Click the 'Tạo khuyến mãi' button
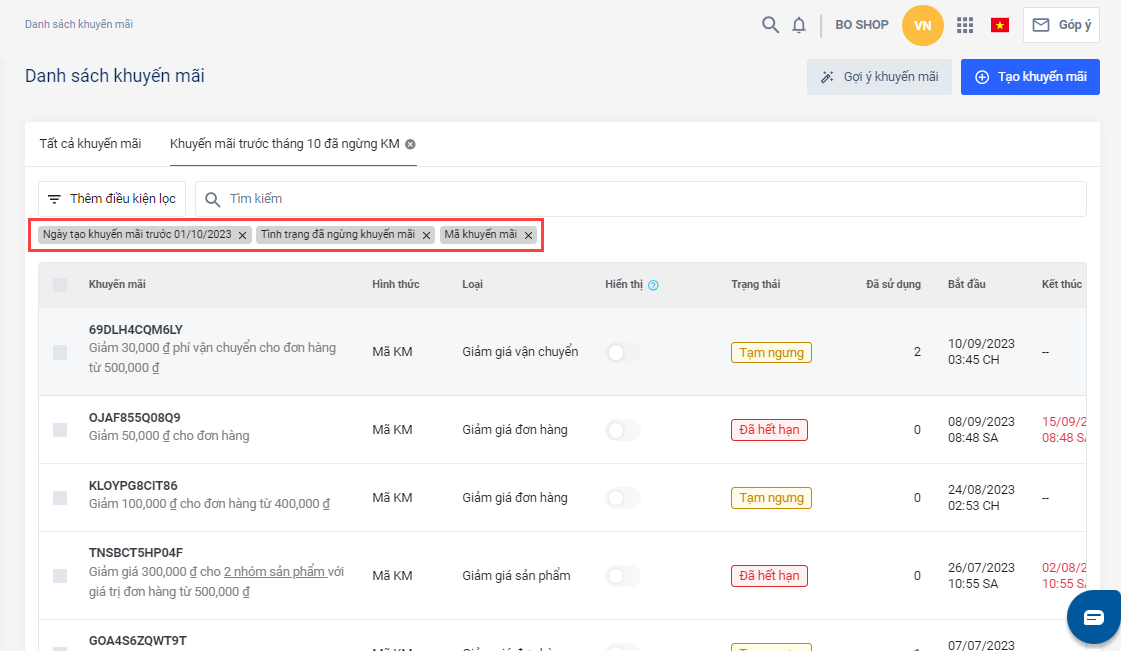Viewport: 1121px width, 651px height. tap(1030, 77)
